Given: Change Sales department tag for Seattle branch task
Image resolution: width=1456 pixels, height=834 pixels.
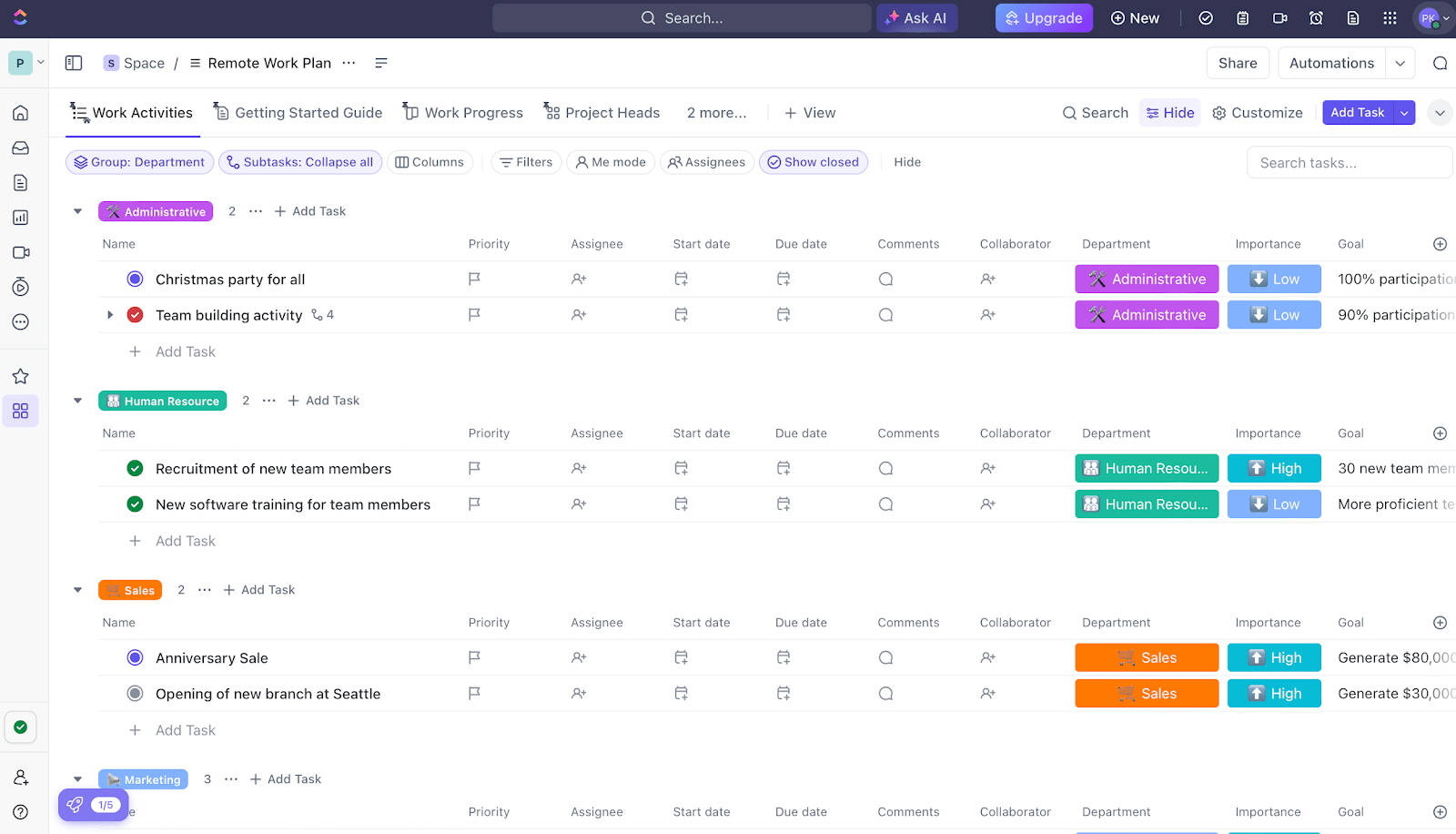Looking at the screenshot, I should [x=1147, y=694].
